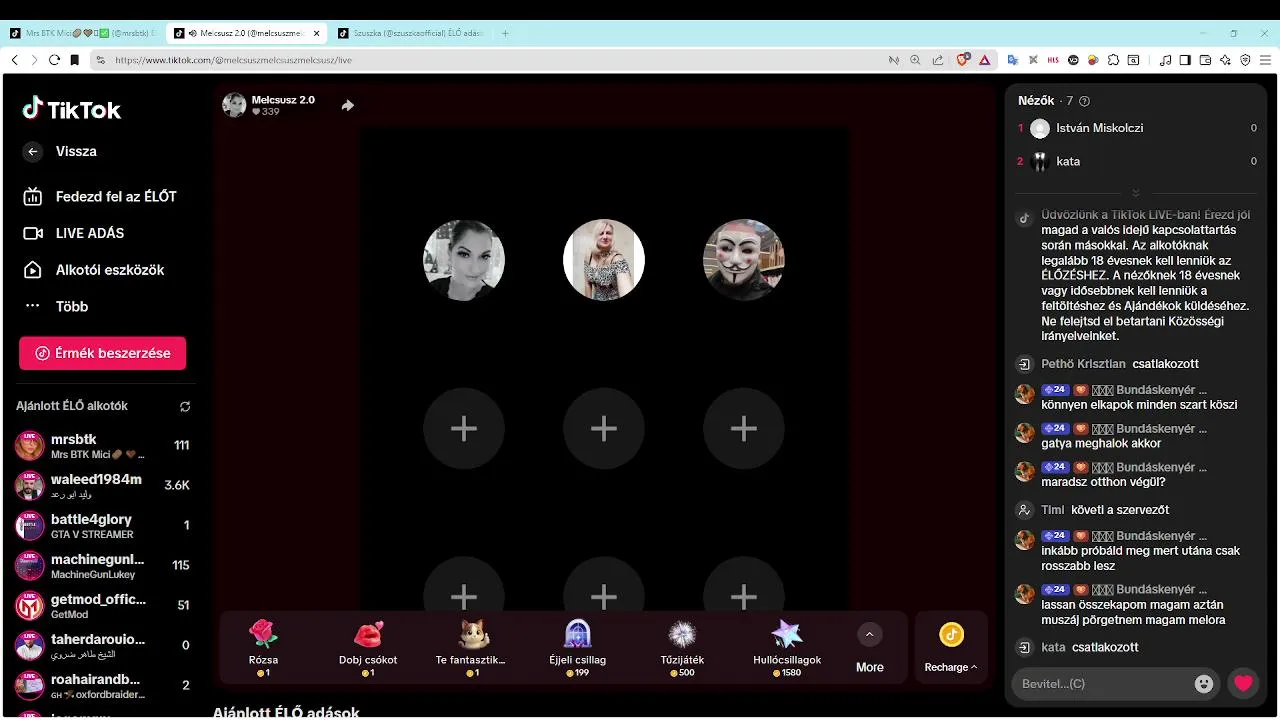Click the HLS extension icon
Screen dimensions: 1280x720
coord(1053,60)
